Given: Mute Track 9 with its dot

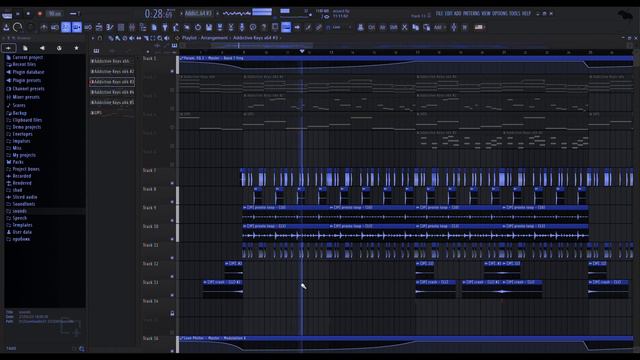Looking at the screenshot, I should (x=172, y=221).
